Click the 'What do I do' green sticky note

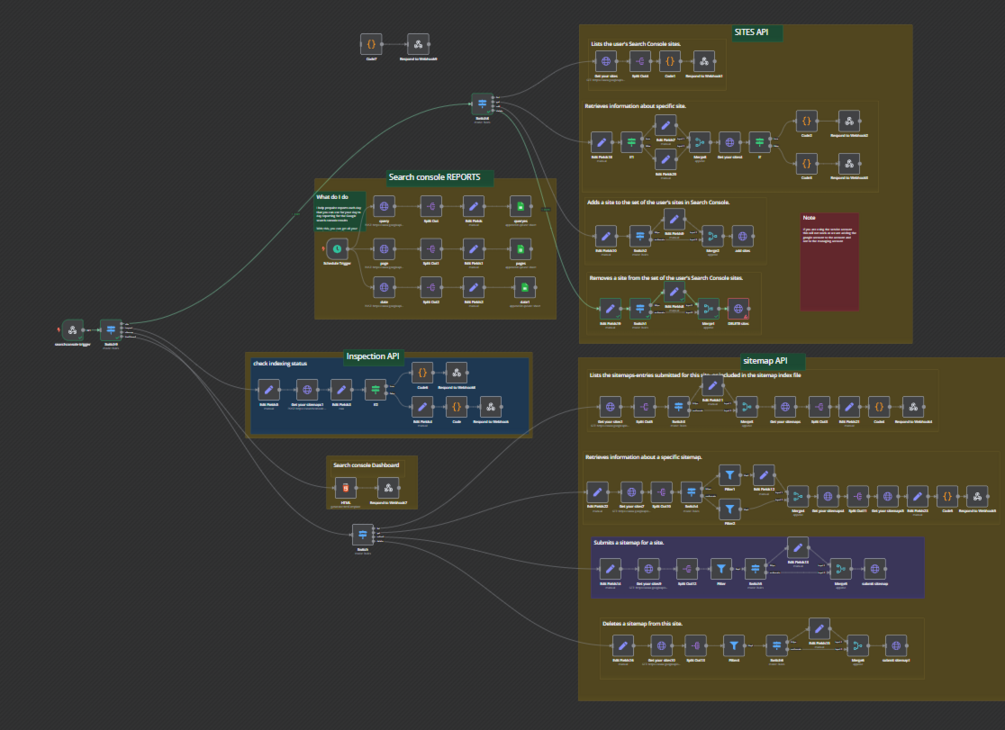[x=340, y=211]
